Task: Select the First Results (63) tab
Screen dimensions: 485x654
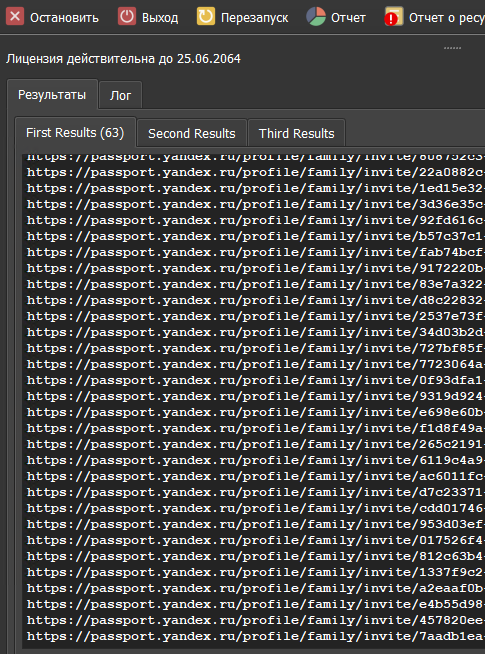Action: tap(75, 133)
